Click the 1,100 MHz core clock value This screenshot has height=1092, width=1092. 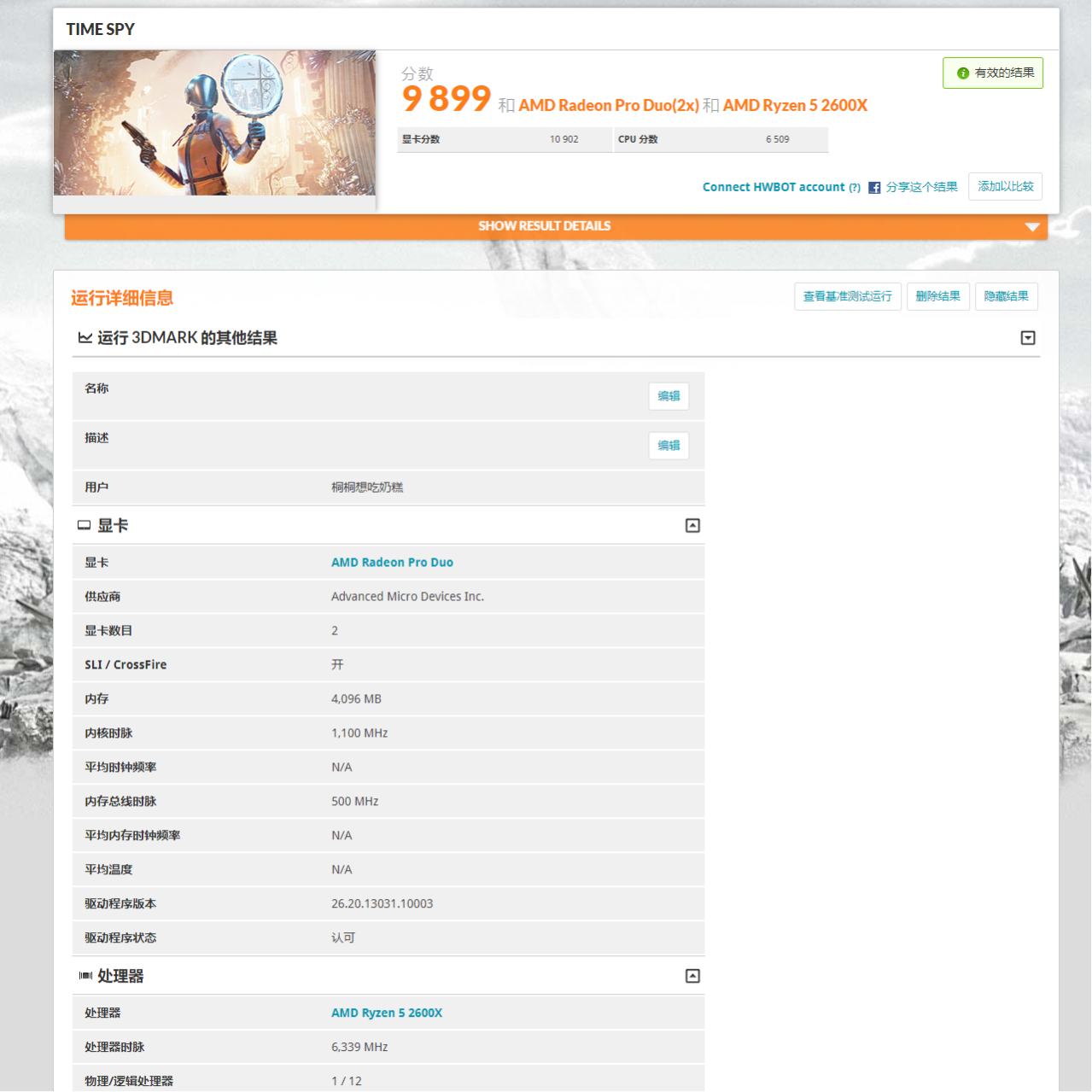click(x=359, y=733)
